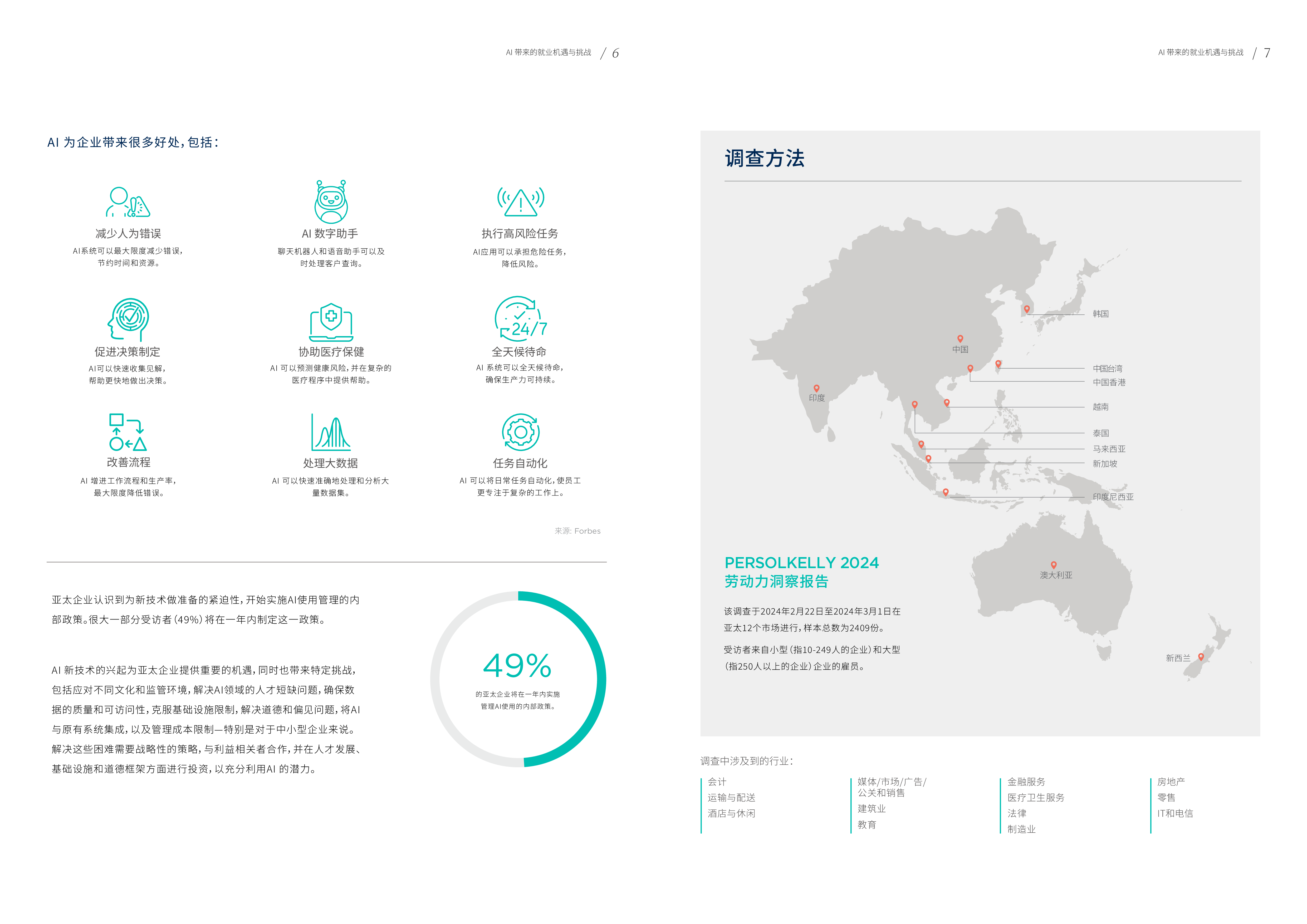This screenshot has height=924, width=1307.
Task: Click the 泰国 map label
Action: (1101, 433)
